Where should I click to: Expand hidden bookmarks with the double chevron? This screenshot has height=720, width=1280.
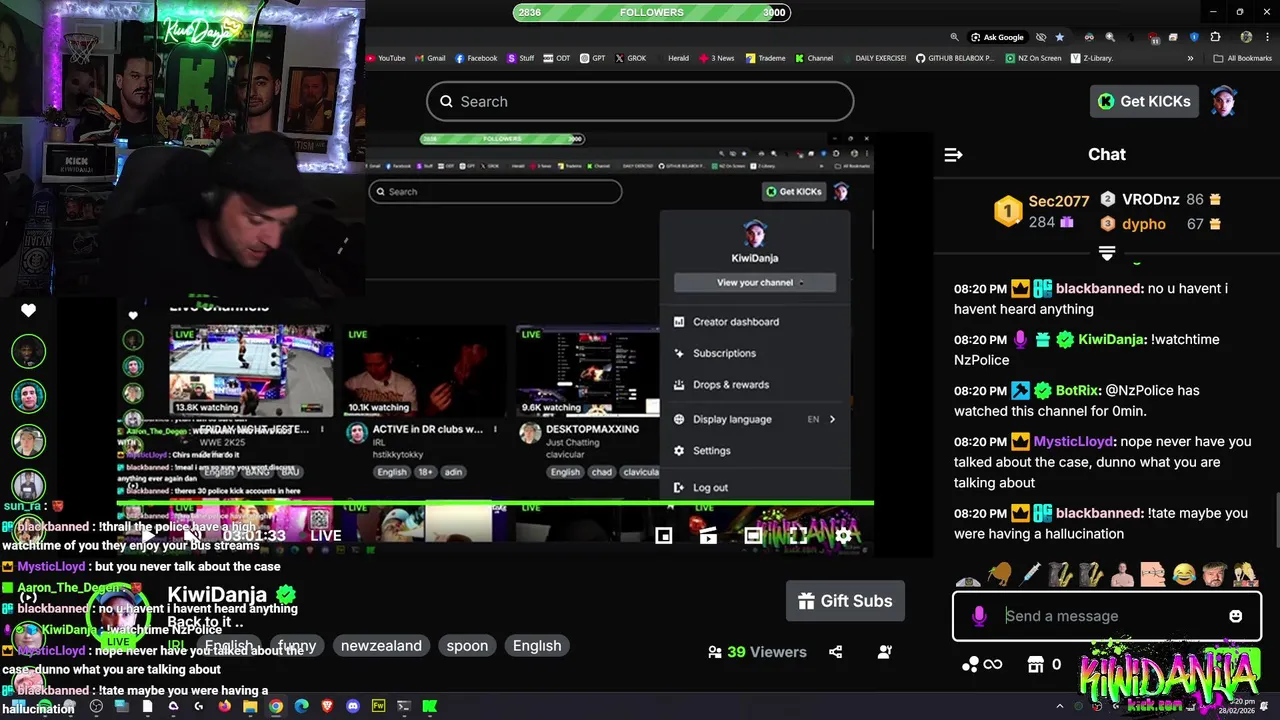click(x=1190, y=58)
